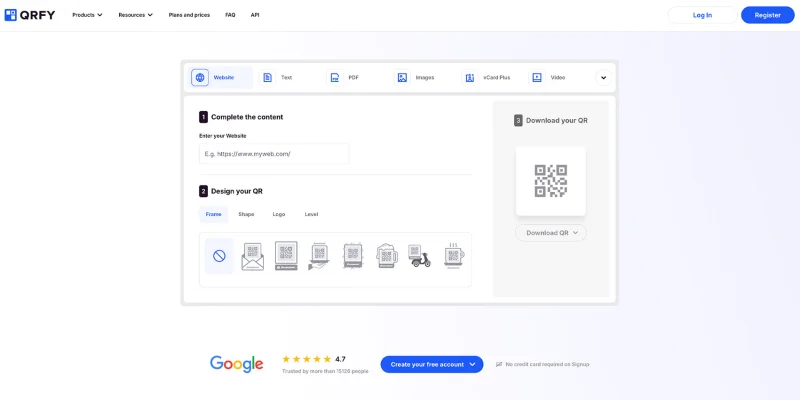The image size is (800, 400).
Task: Choose the vCard Plus QR type
Action: (488, 77)
